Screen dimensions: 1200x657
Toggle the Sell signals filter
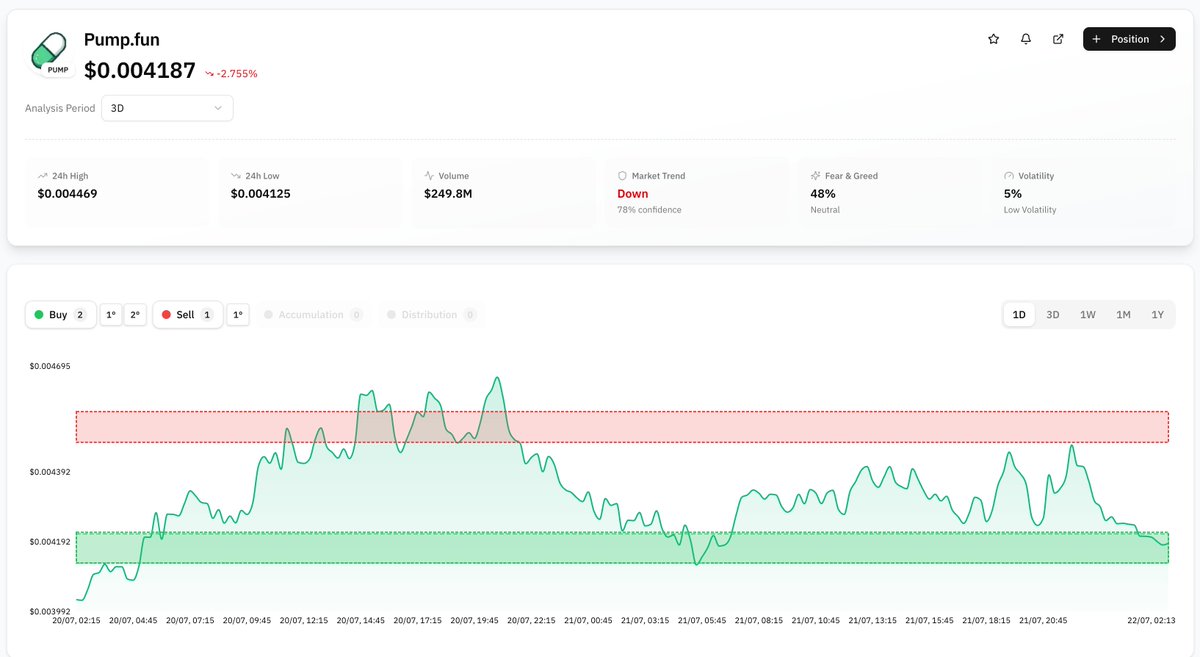(x=188, y=315)
